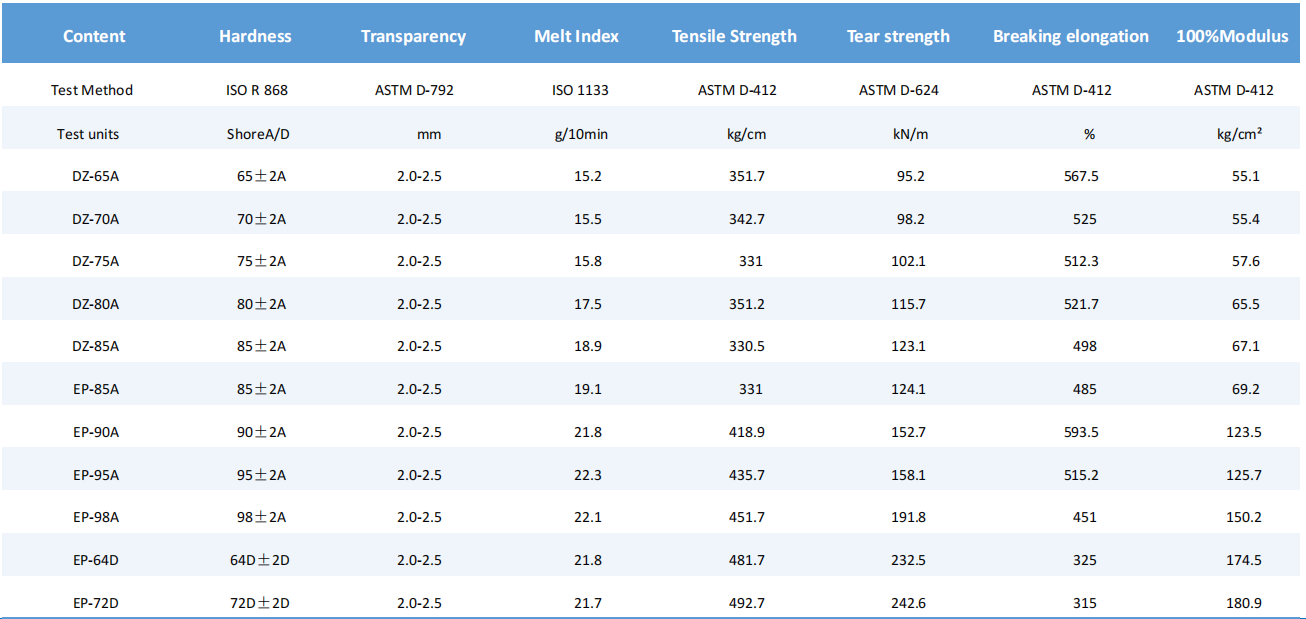This screenshot has width=1306, height=619.
Task: Select the 64D±2D hardness value
Action: (259, 560)
